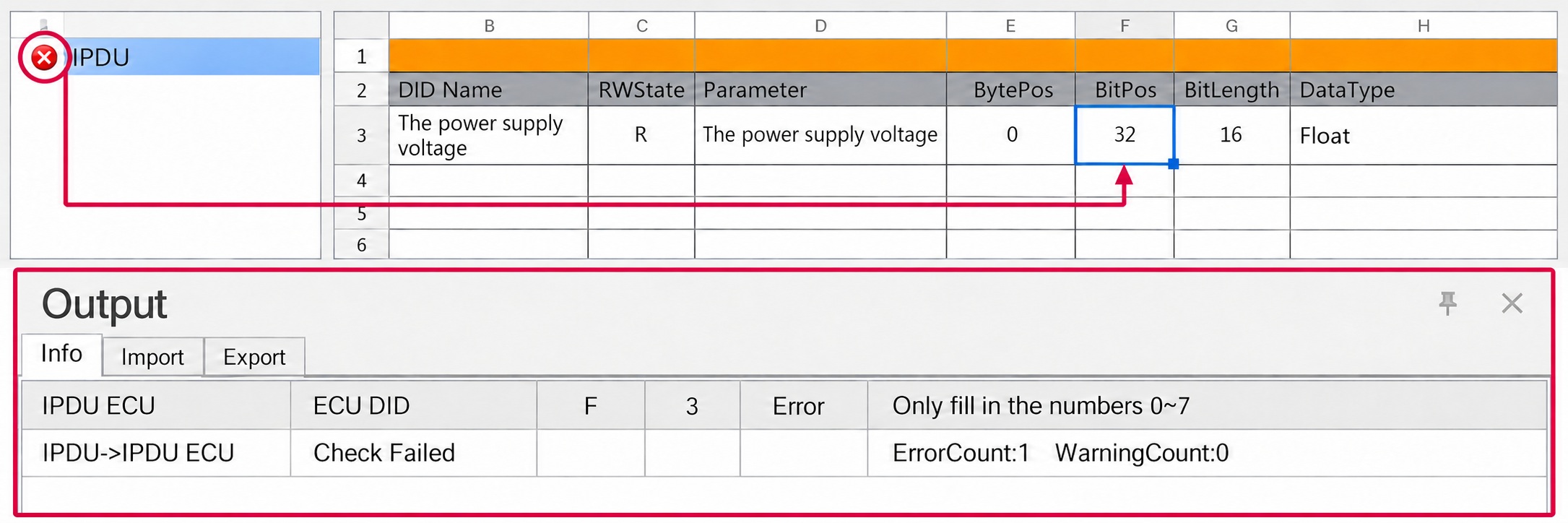Select column E header

[x=1010, y=26]
